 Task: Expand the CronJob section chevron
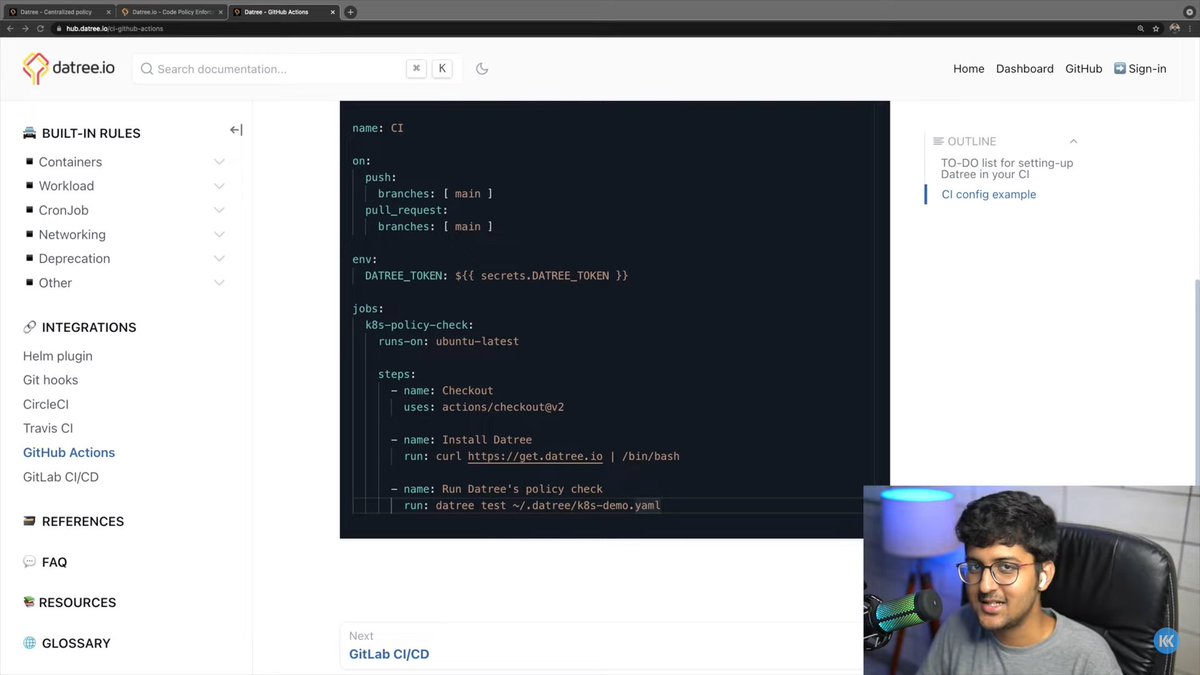[x=219, y=210]
